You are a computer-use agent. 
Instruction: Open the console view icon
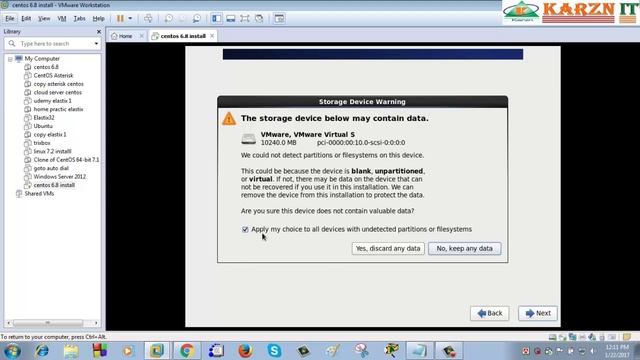pos(279,18)
